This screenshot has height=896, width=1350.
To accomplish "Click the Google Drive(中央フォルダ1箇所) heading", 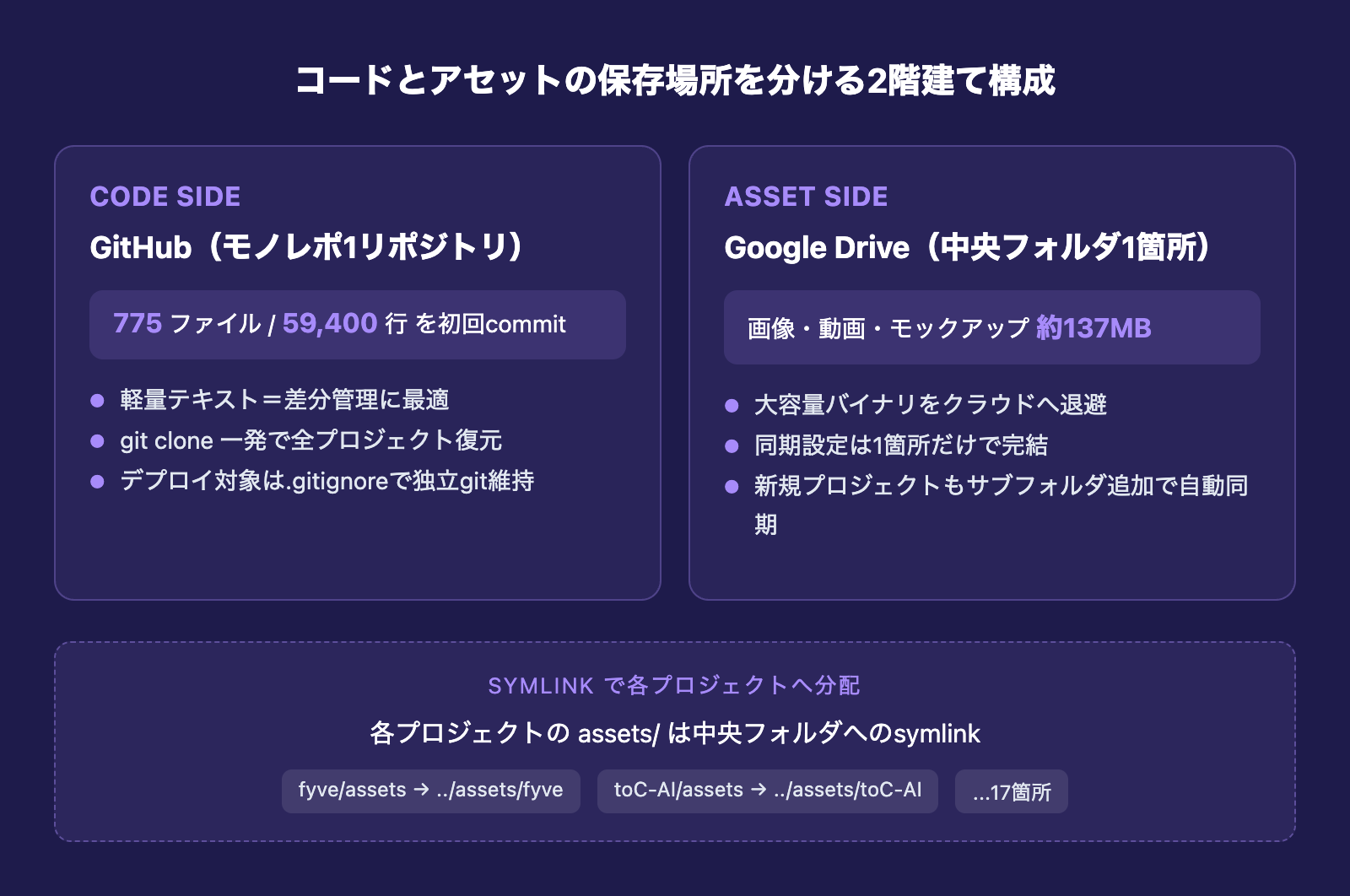I will click(x=969, y=247).
